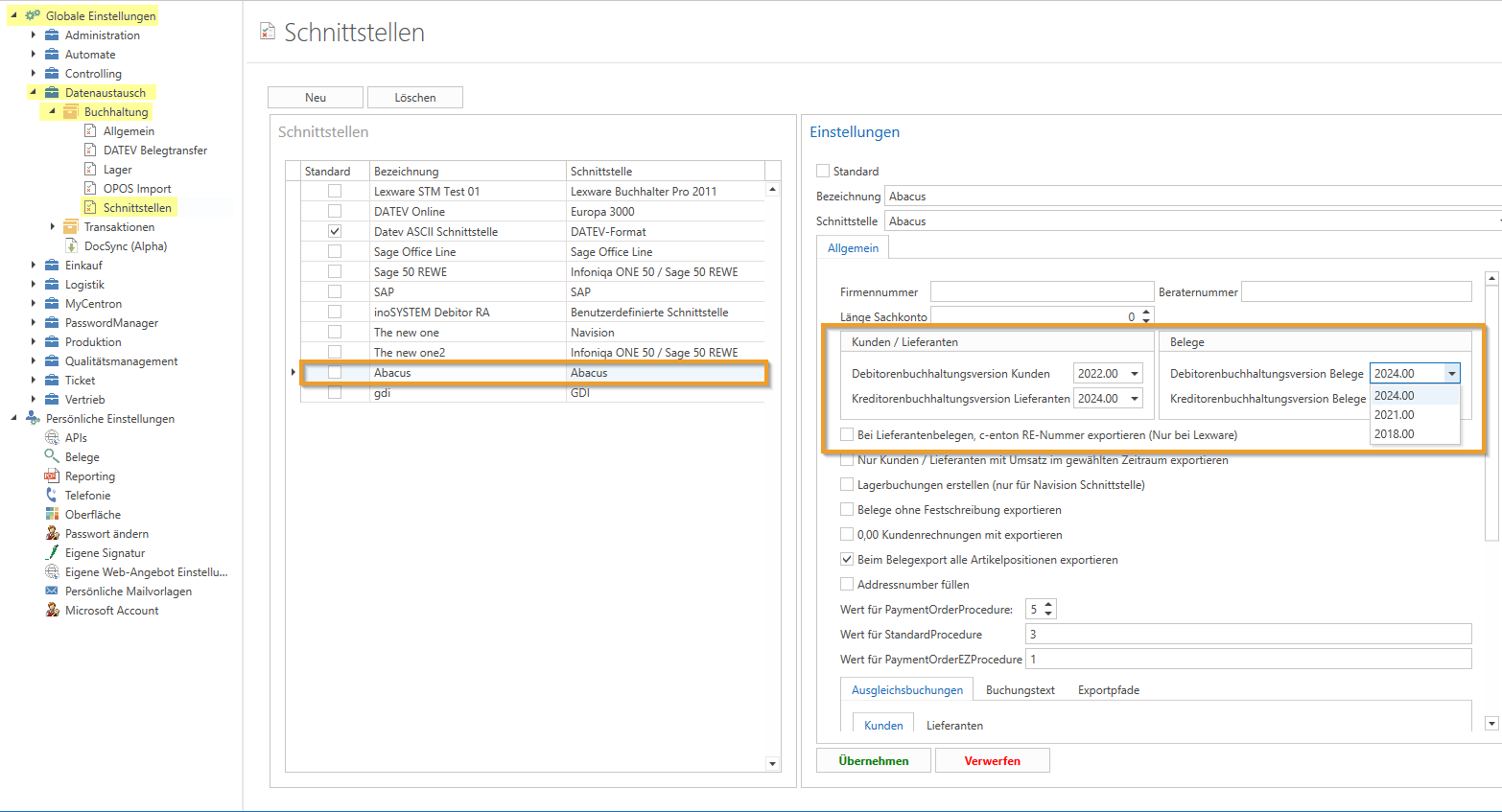
Task: Click into the Firmennummer input field
Action: 1042,291
